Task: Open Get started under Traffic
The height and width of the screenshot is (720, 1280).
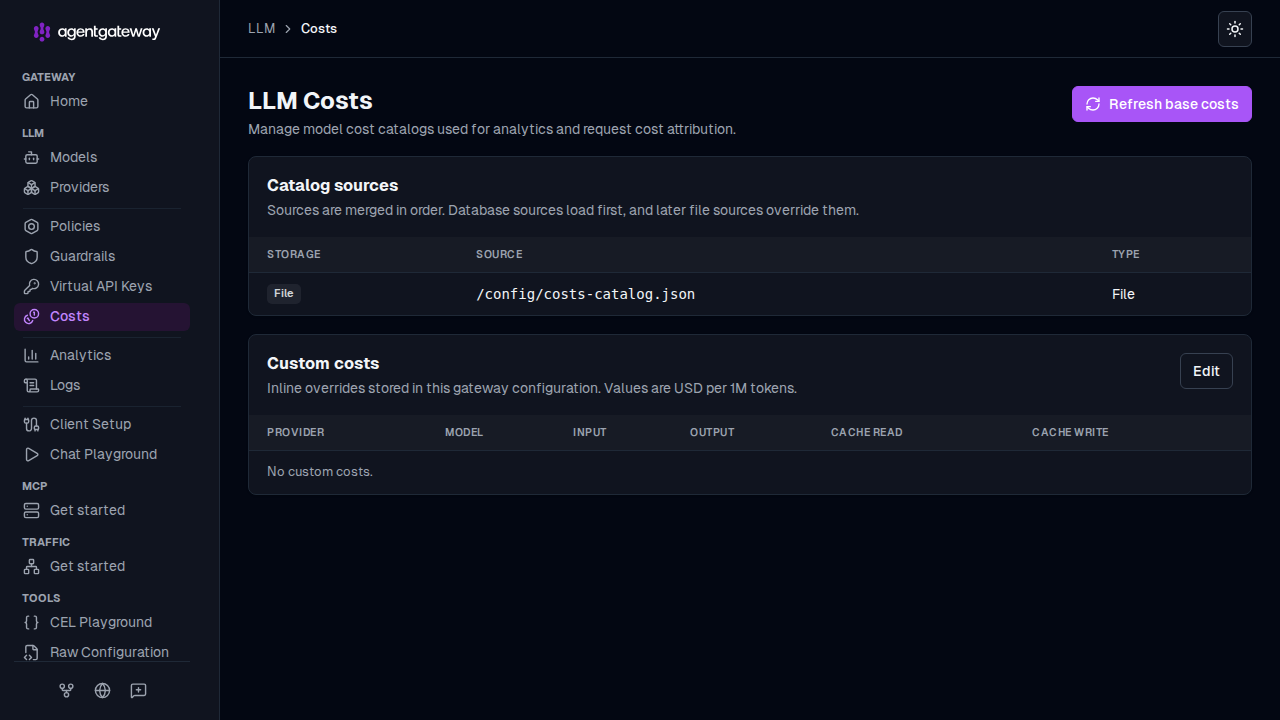Action: coord(102,566)
